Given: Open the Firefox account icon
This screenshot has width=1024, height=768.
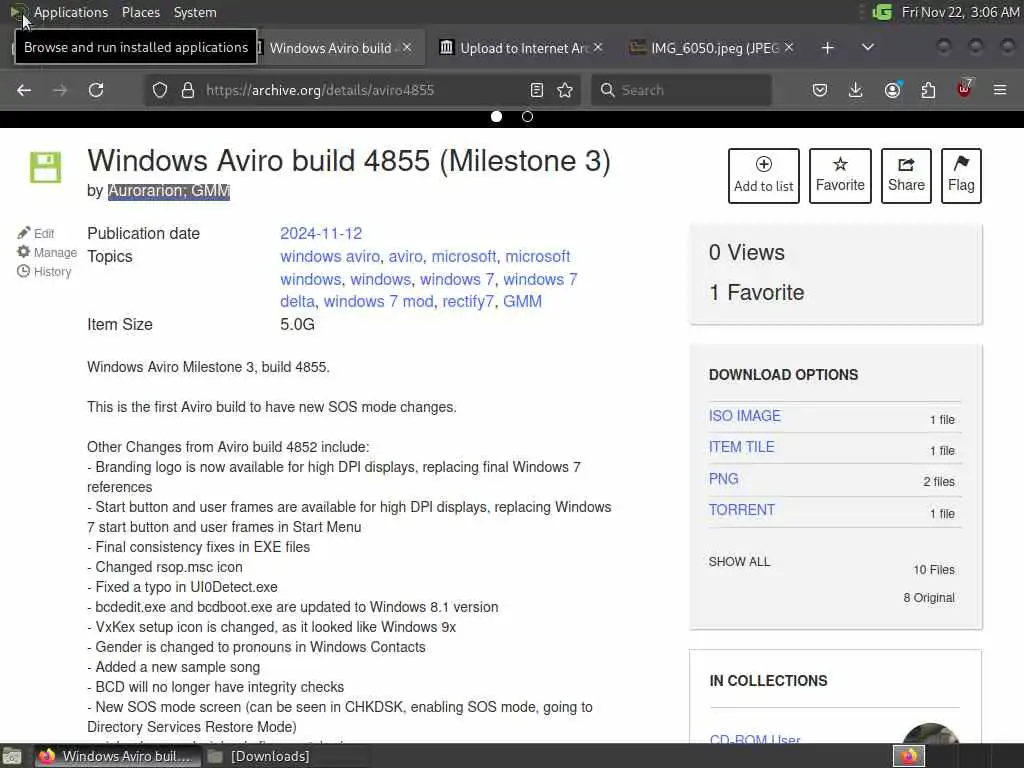Looking at the screenshot, I should click(x=893, y=90).
